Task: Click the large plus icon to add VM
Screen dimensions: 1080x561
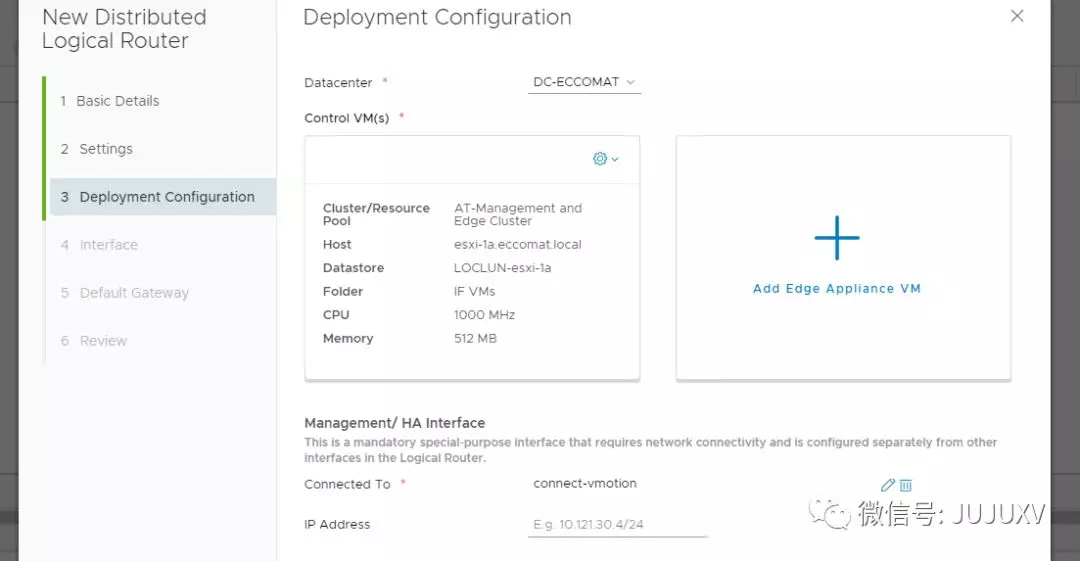Action: [837, 238]
